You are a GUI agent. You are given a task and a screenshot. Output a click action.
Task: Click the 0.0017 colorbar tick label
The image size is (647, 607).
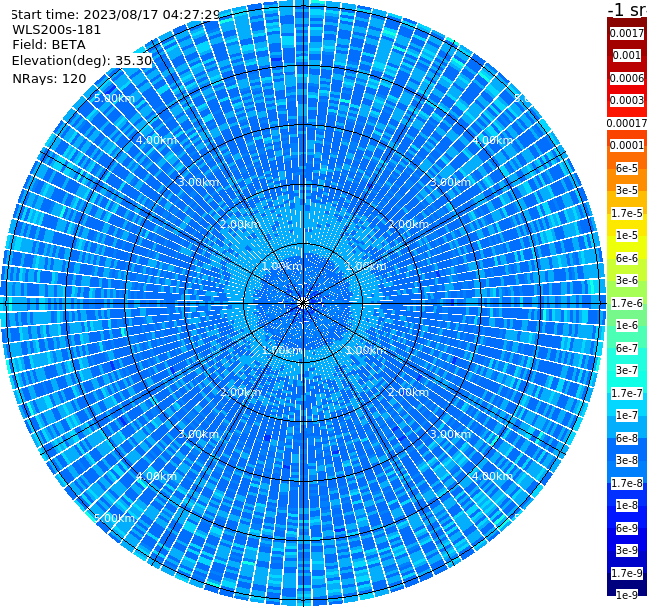tap(627, 33)
